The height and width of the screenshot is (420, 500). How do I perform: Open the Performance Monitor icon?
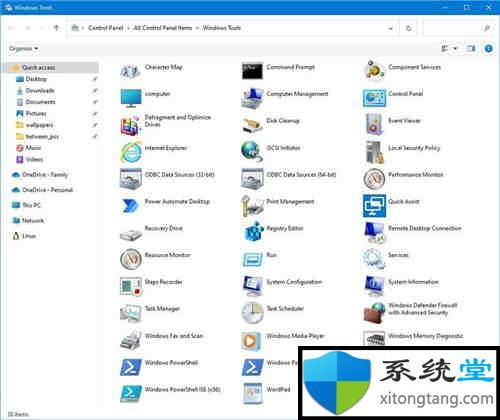pyautogui.click(x=374, y=178)
